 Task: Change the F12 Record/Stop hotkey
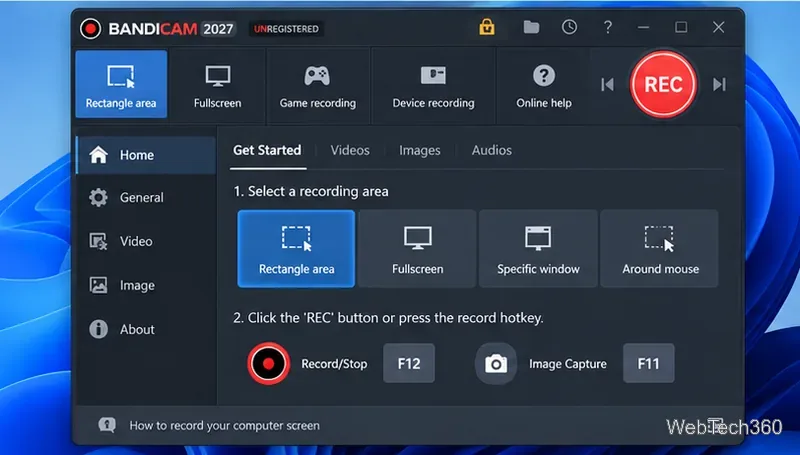pyautogui.click(x=409, y=363)
